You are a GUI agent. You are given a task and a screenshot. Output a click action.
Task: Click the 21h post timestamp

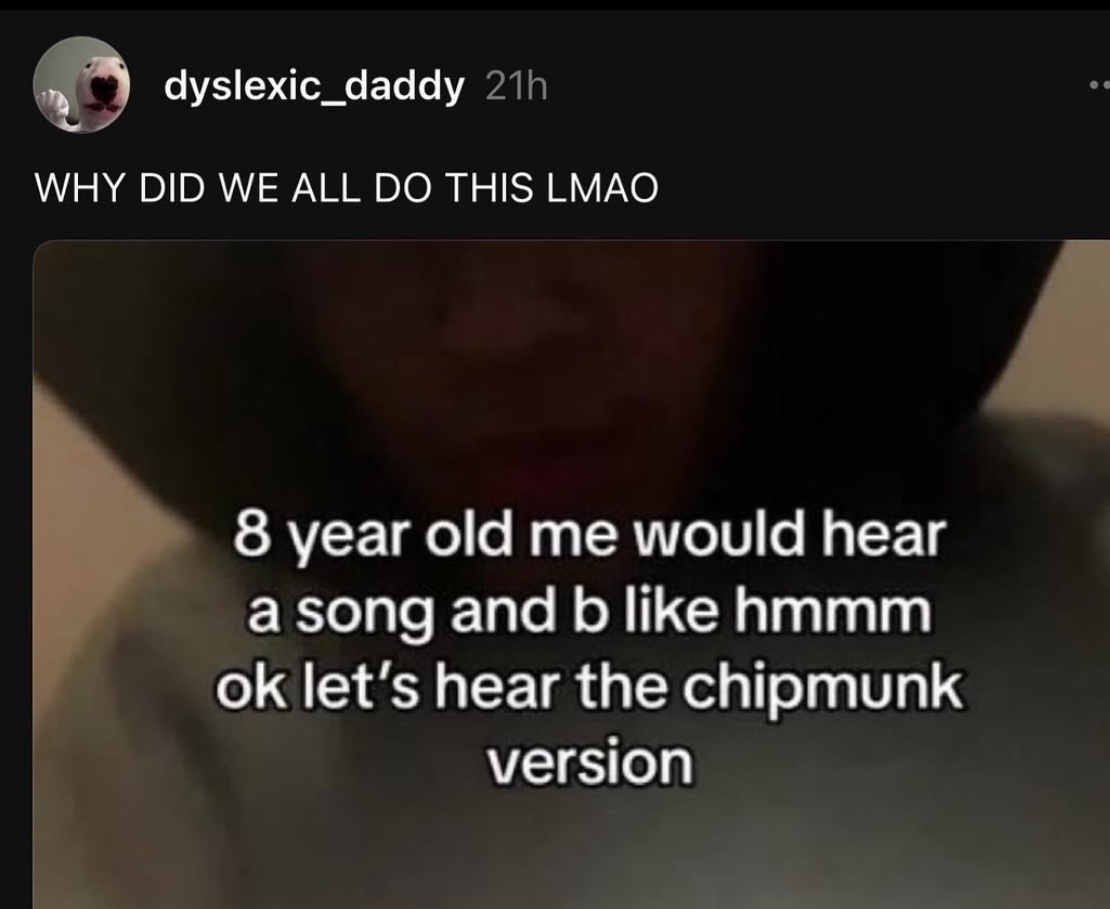click(517, 87)
